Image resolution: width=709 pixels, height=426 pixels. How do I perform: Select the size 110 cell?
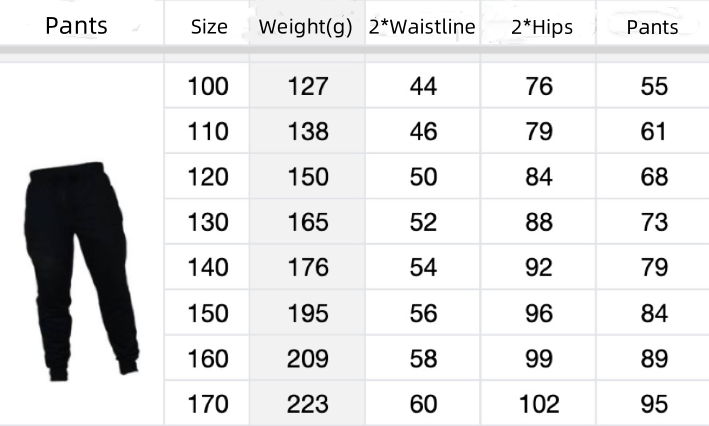(x=208, y=131)
